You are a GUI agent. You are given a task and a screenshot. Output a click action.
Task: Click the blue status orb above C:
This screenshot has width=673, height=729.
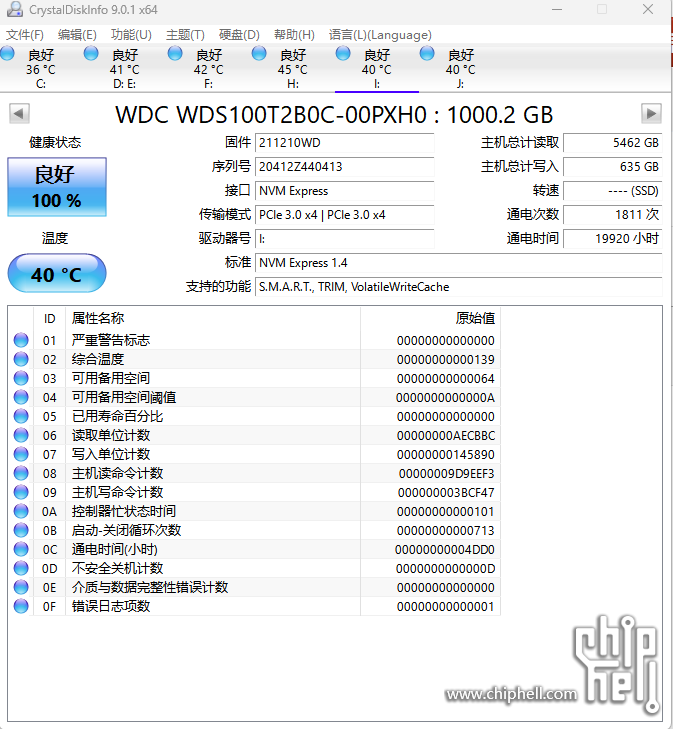pos(7,53)
